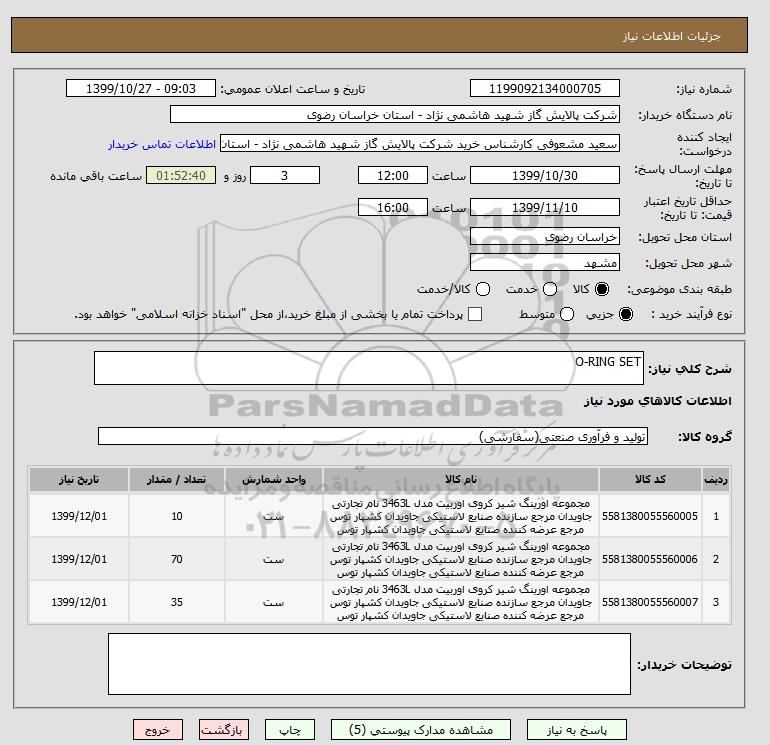The width and height of the screenshot is (770, 745).
Task: Click the چاپ print button
Action: coord(290,730)
